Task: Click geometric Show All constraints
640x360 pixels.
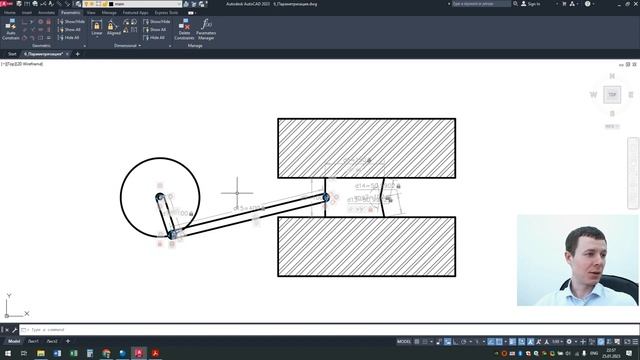Action: 69,29
